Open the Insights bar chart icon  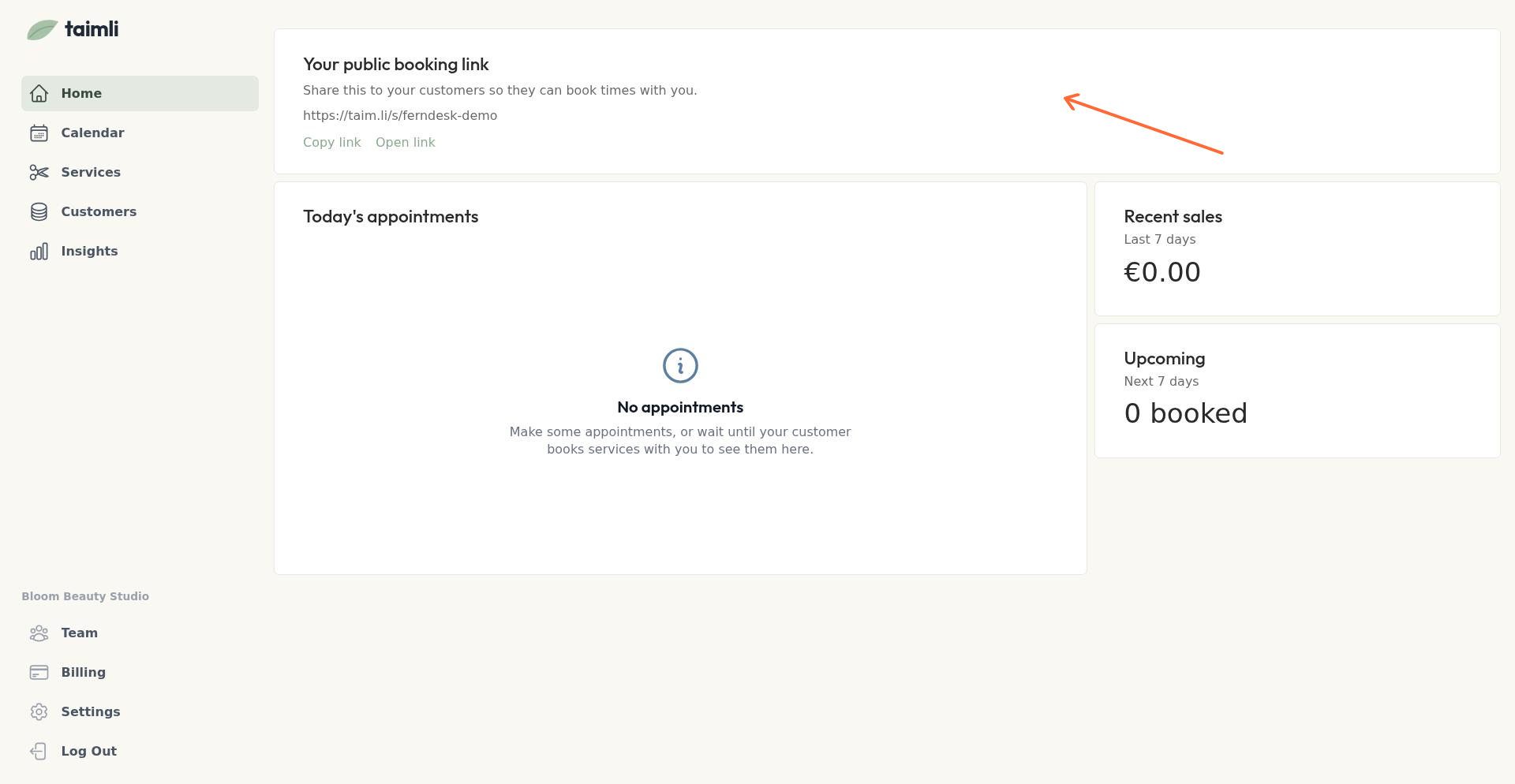click(39, 252)
